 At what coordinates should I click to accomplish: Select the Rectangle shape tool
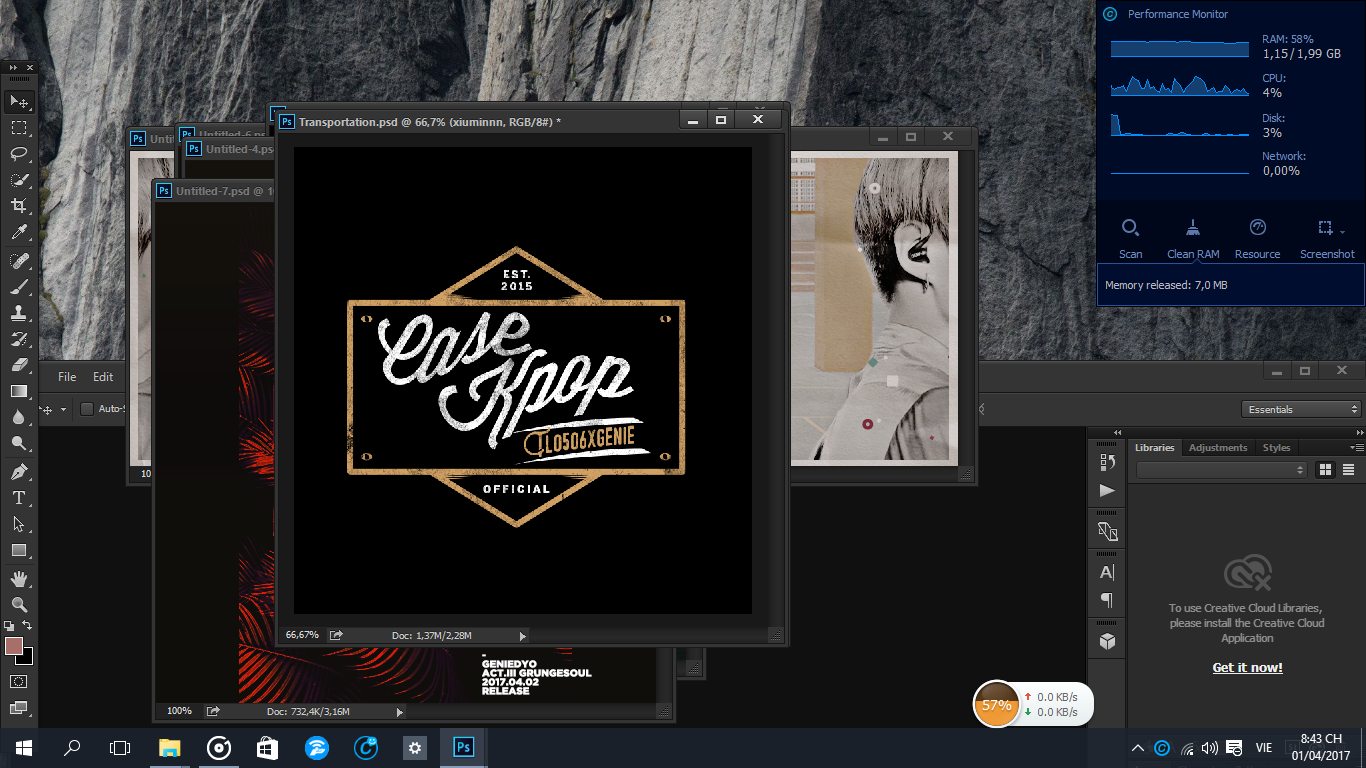click(x=19, y=550)
